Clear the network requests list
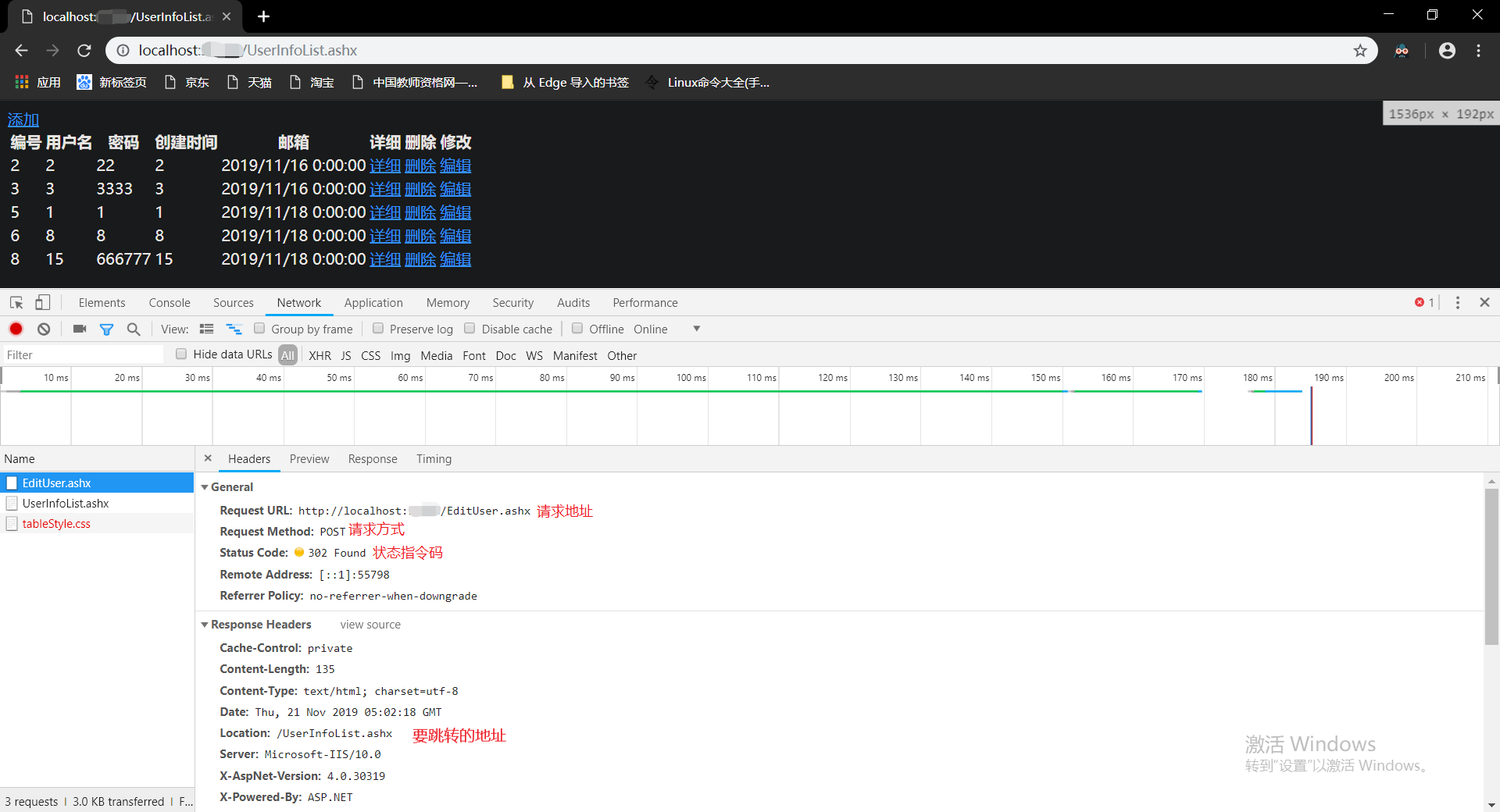 click(44, 329)
